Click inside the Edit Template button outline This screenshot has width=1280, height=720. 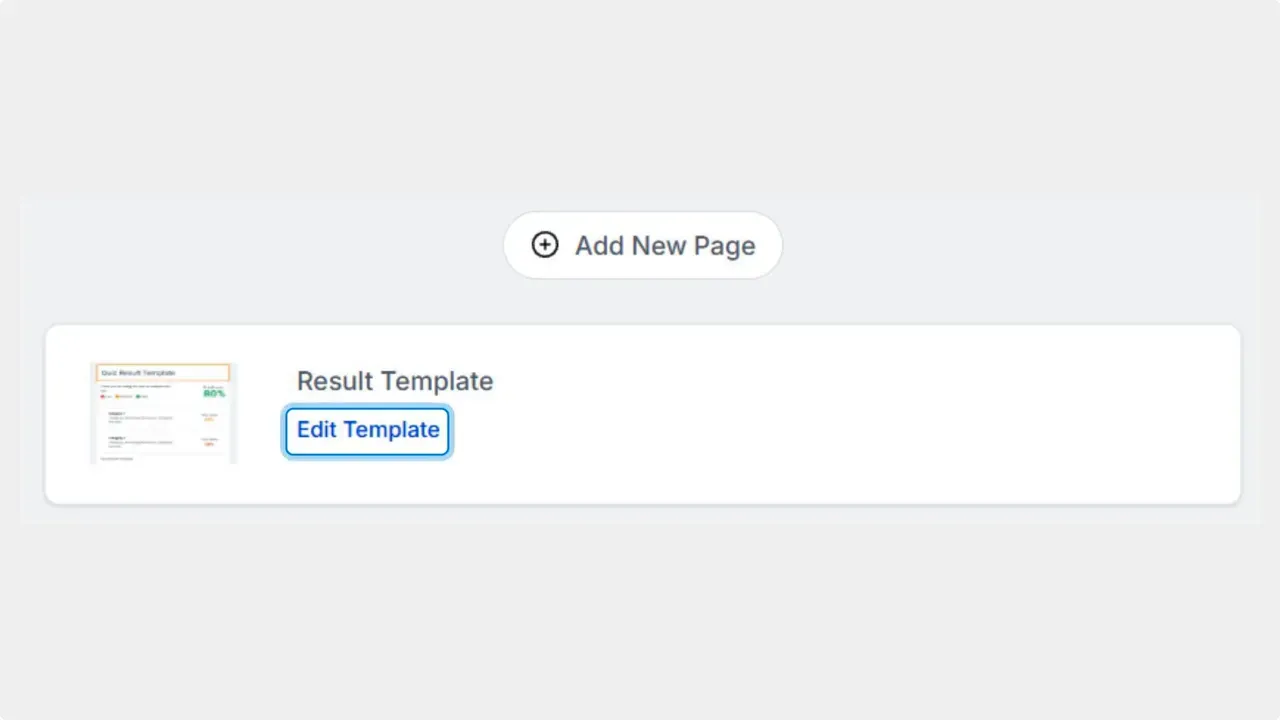(x=367, y=430)
